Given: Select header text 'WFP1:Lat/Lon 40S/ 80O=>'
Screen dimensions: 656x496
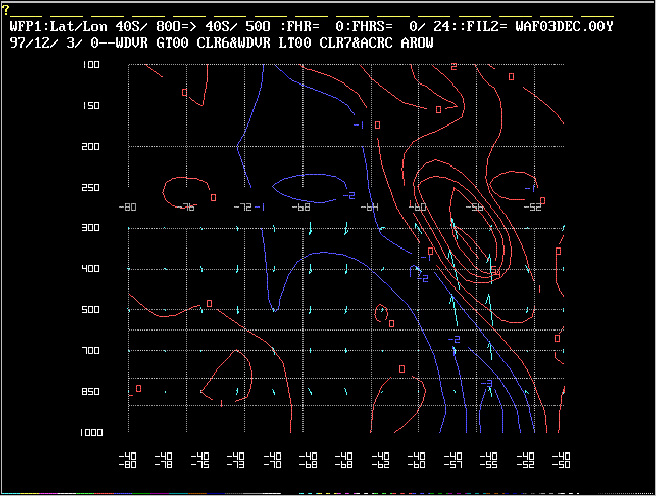Looking at the screenshot, I should click(103, 26).
